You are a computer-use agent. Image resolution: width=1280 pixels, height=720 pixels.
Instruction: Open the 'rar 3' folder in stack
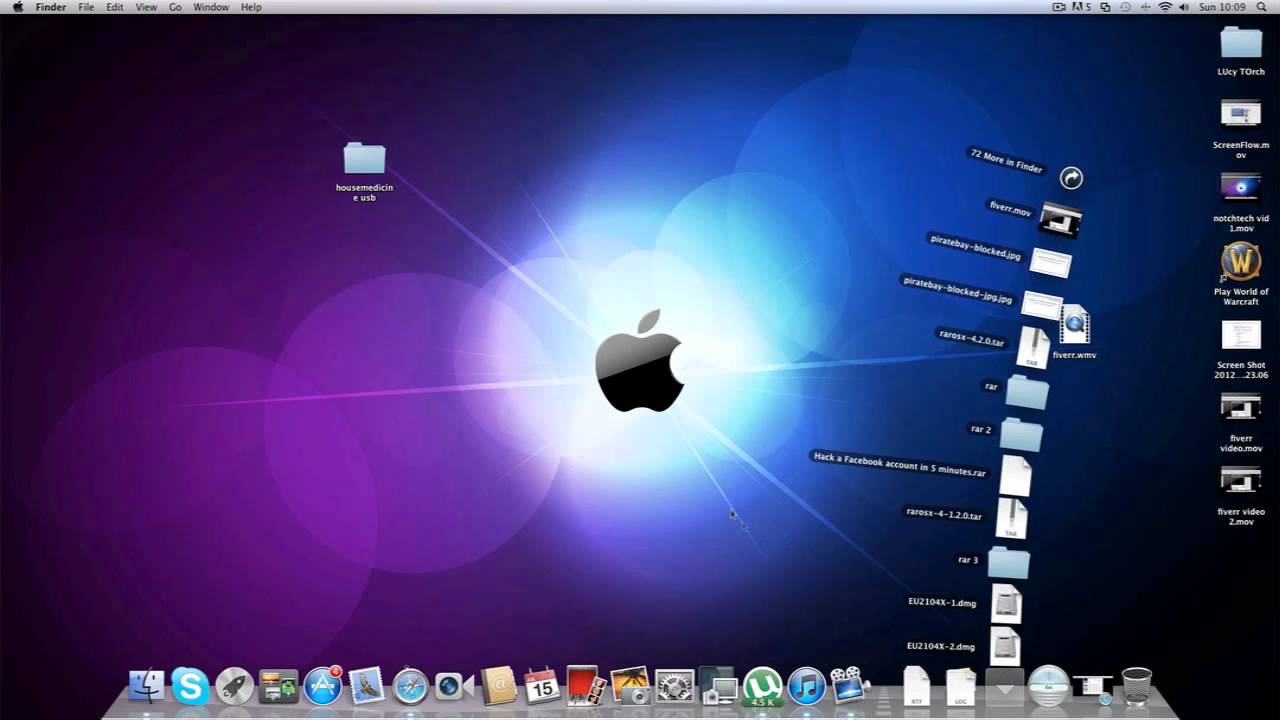click(1008, 562)
